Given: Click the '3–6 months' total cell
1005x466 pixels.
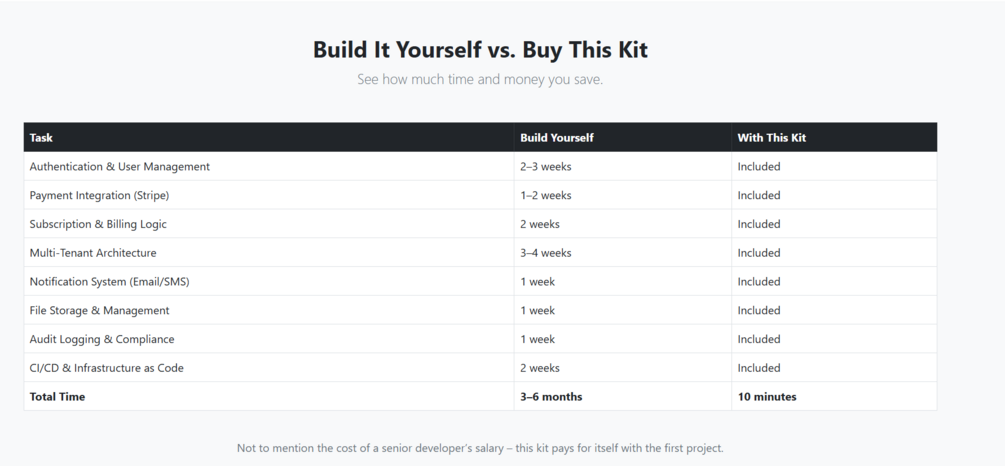Looking at the screenshot, I should (x=551, y=397).
